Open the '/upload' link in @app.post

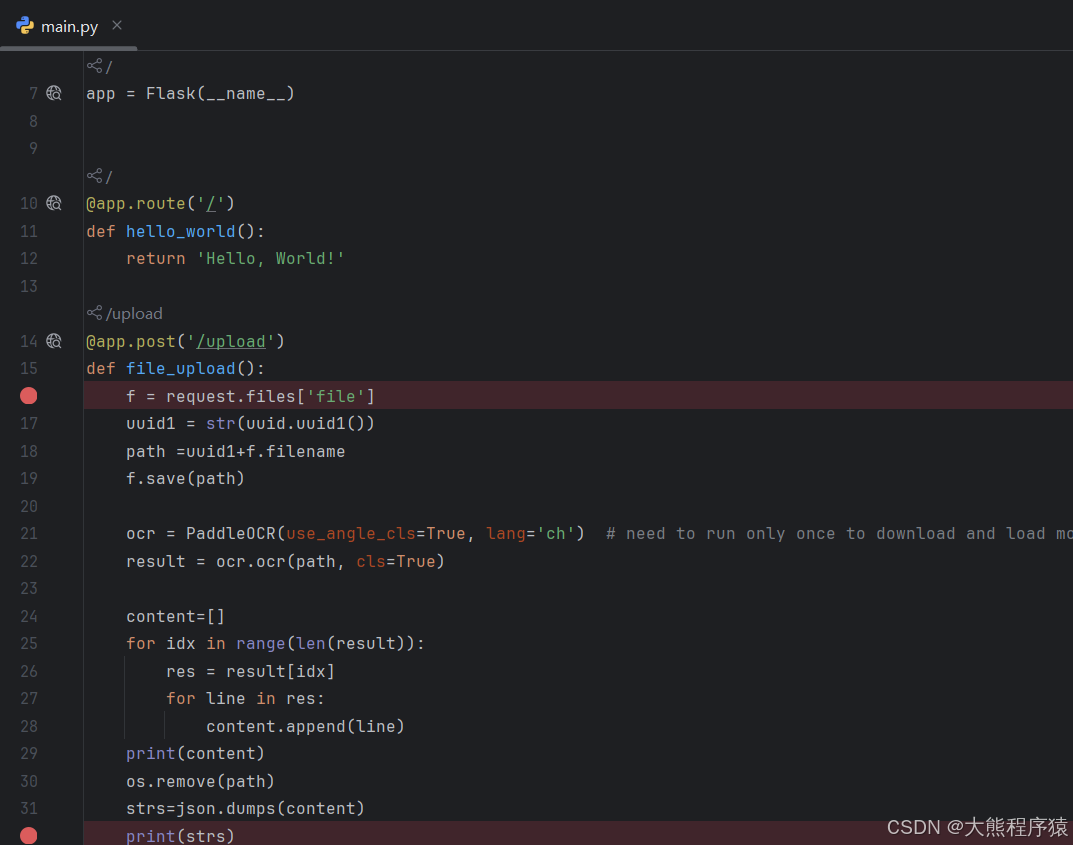tap(231, 340)
